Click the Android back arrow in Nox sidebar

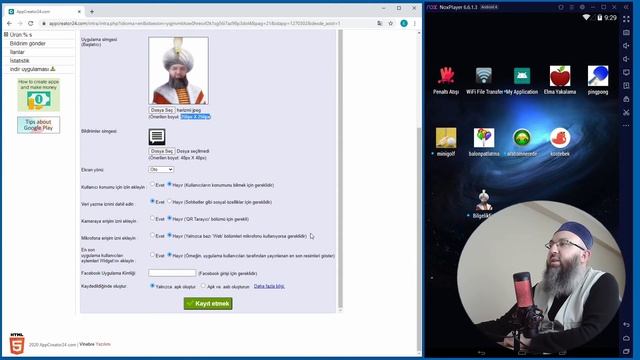pyautogui.click(x=627, y=324)
